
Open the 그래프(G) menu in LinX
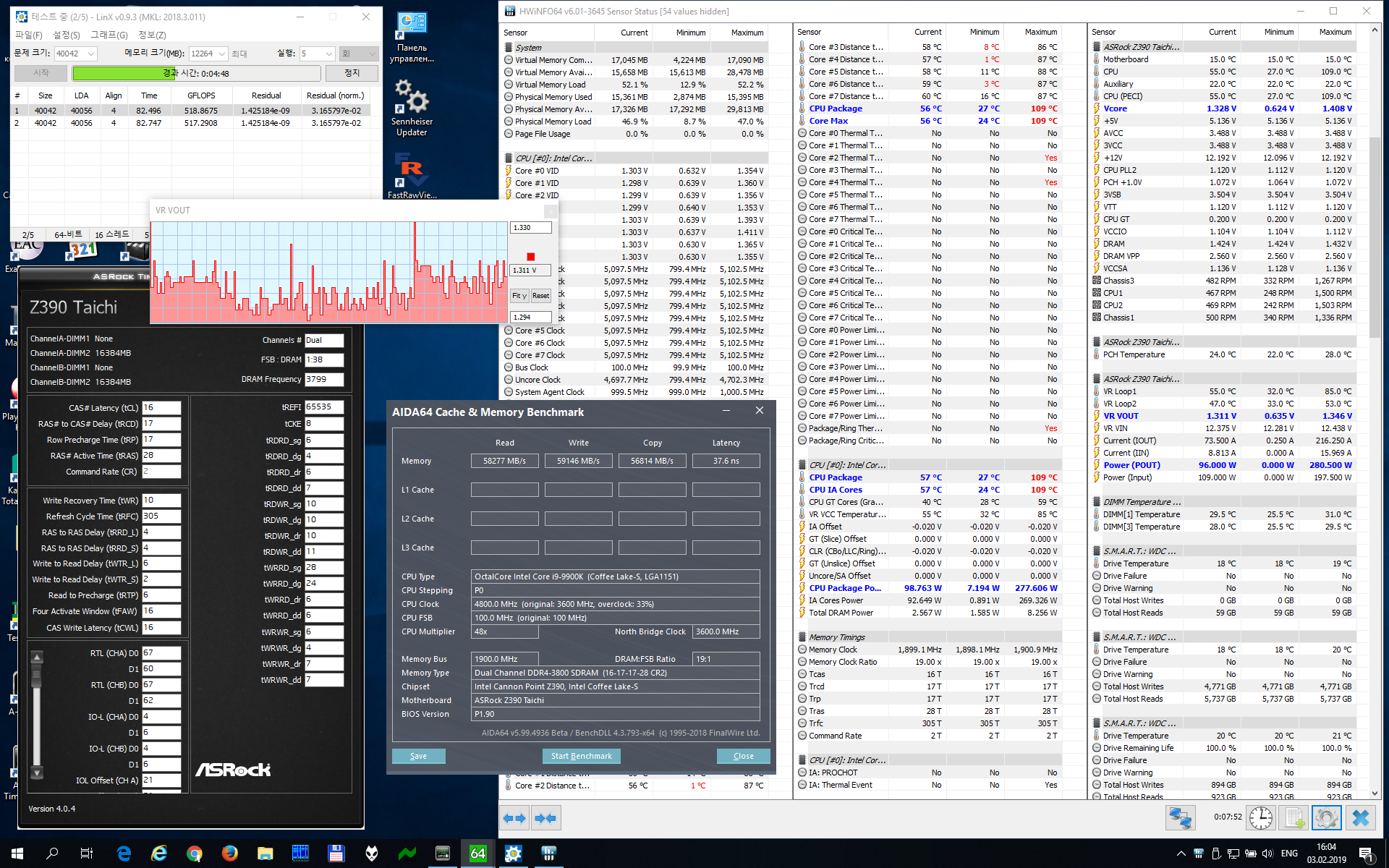[x=109, y=35]
